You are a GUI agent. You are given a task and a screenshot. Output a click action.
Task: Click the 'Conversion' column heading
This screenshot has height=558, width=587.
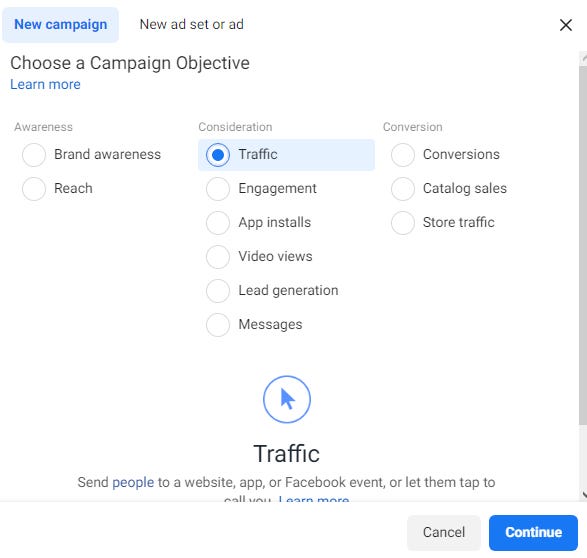(x=413, y=127)
